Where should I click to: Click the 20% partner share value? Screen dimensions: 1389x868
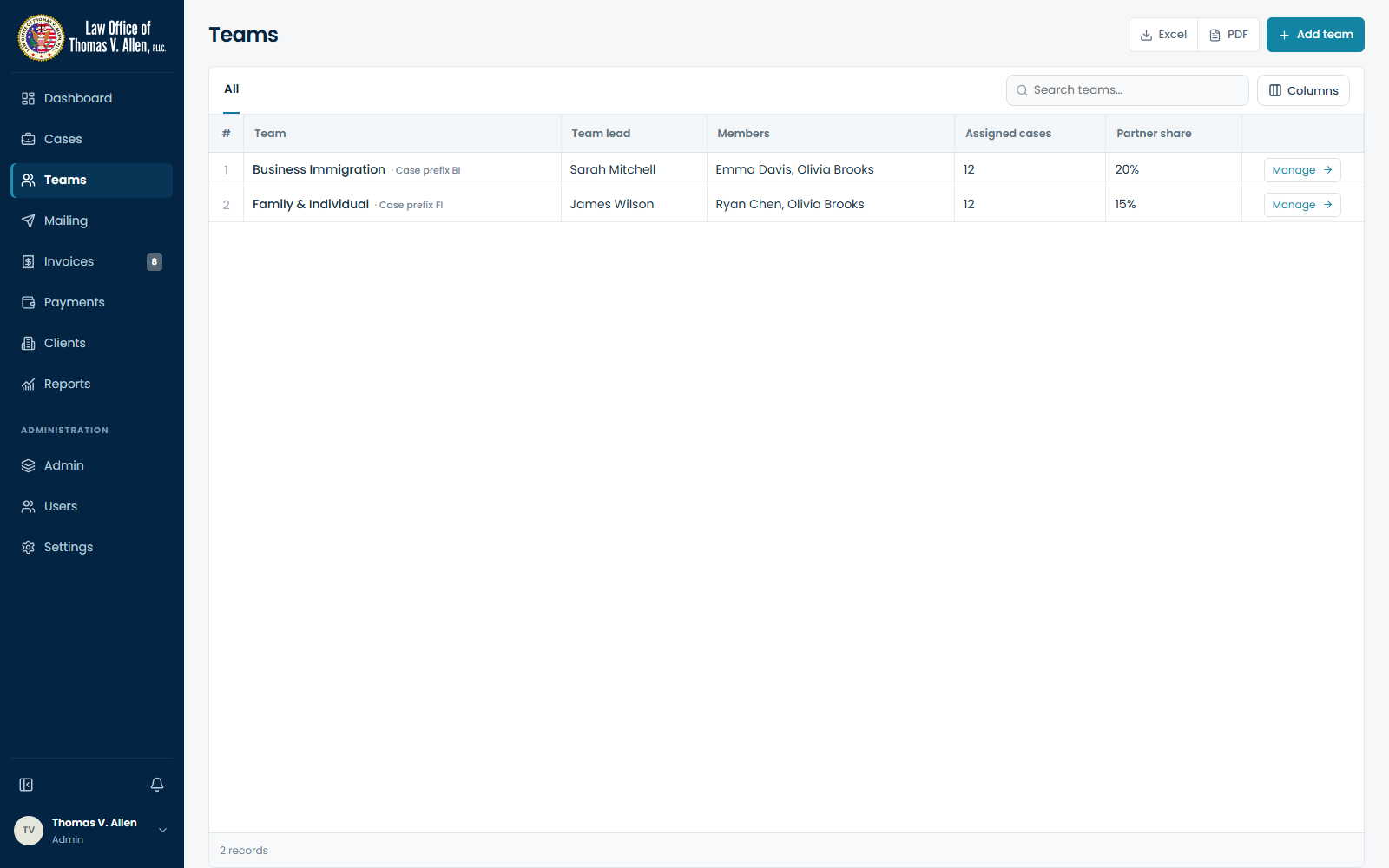pyautogui.click(x=1127, y=169)
